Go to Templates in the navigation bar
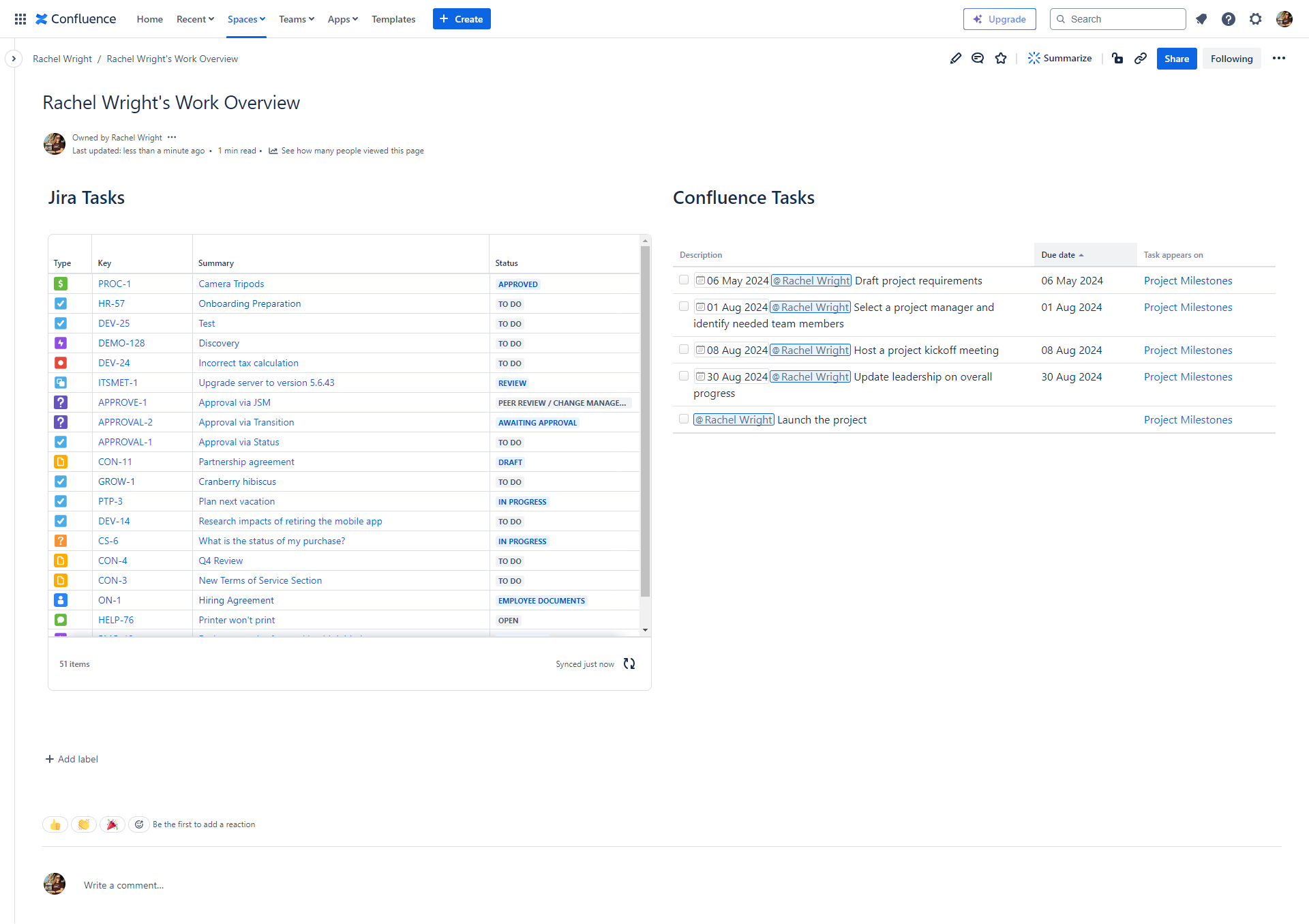Viewport: 1309px width, 924px height. (393, 19)
